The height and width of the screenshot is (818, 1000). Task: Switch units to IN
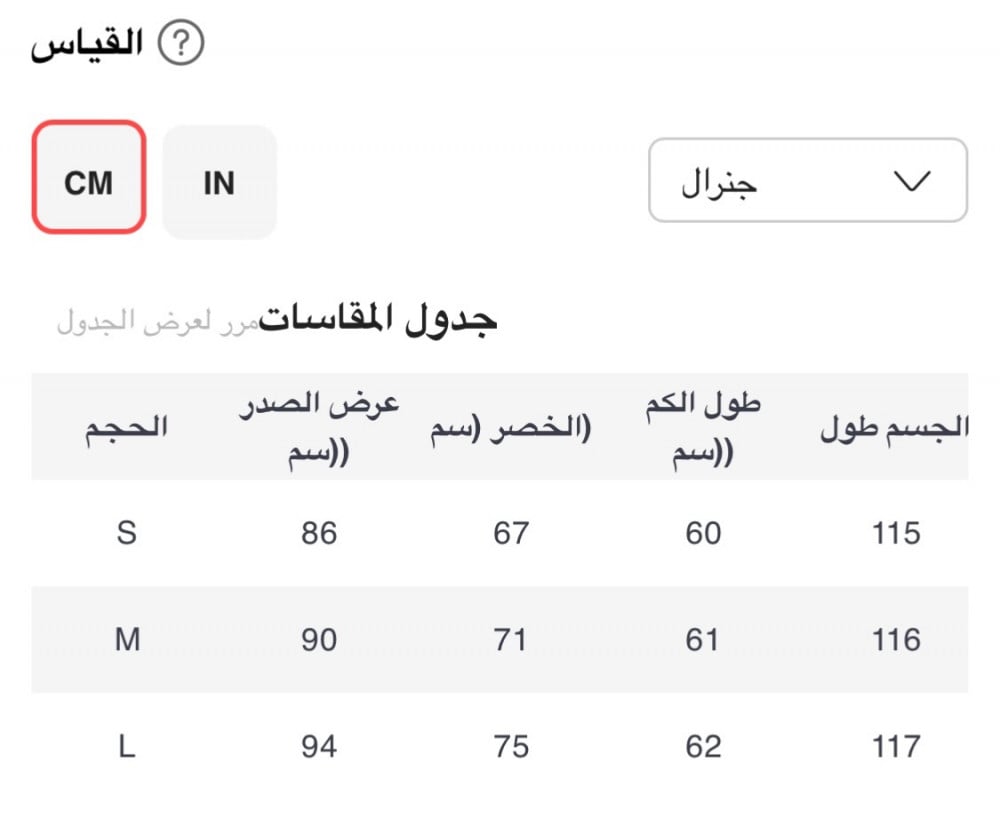tap(219, 182)
